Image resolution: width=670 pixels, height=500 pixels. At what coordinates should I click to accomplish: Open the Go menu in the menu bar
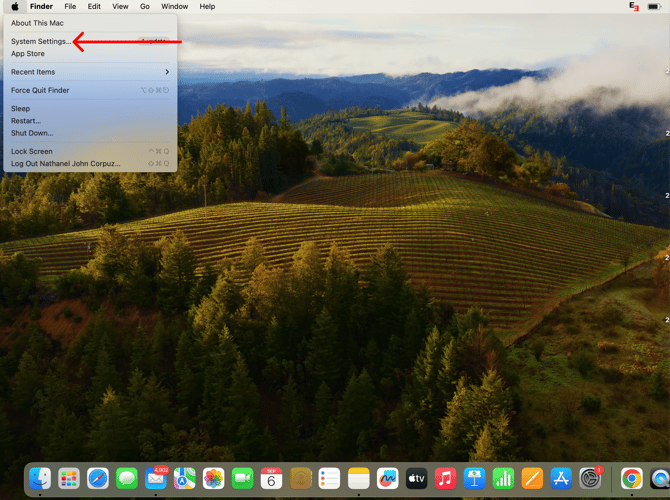145,6
